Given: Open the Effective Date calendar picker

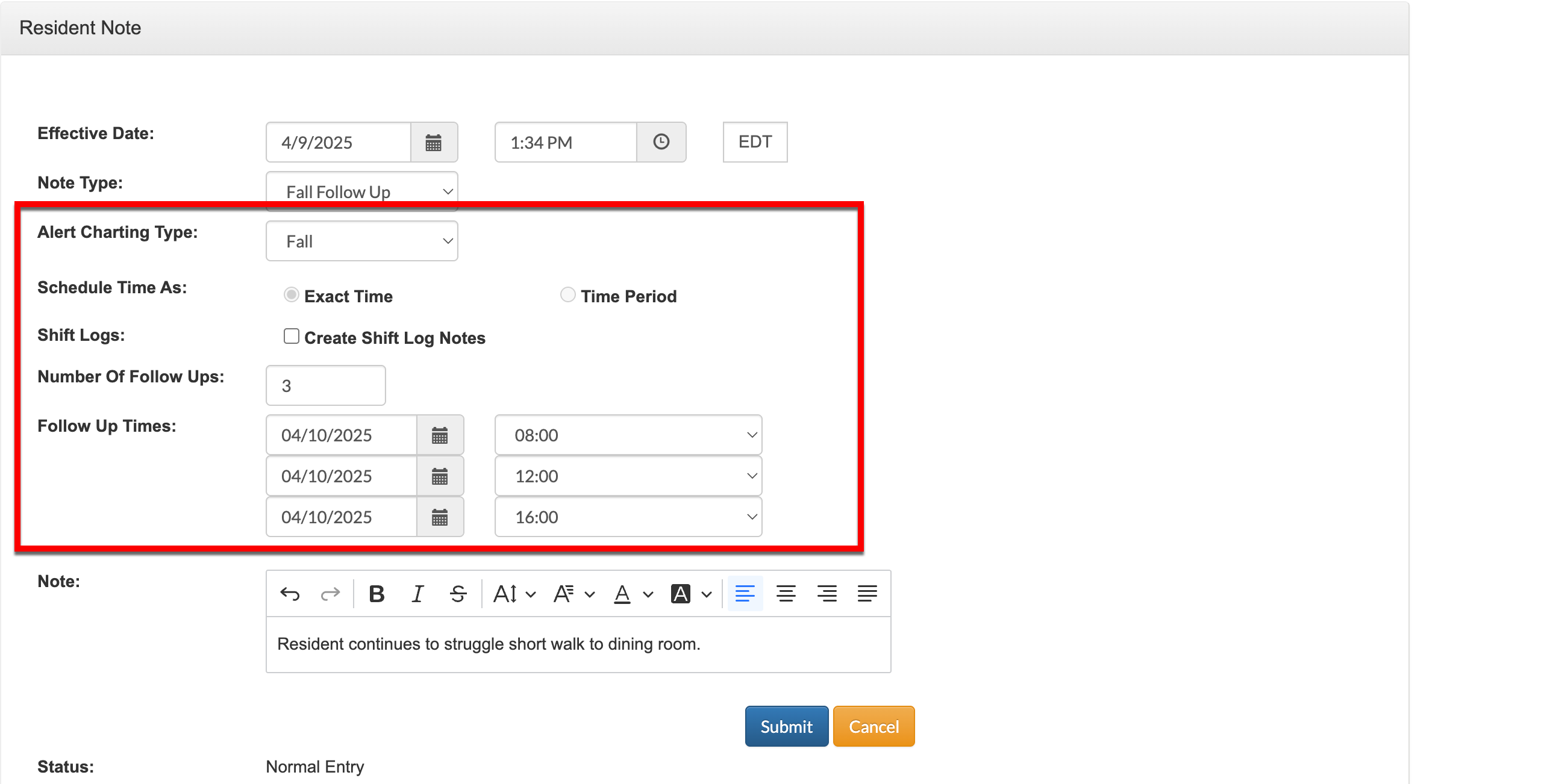Looking at the screenshot, I should click(434, 143).
